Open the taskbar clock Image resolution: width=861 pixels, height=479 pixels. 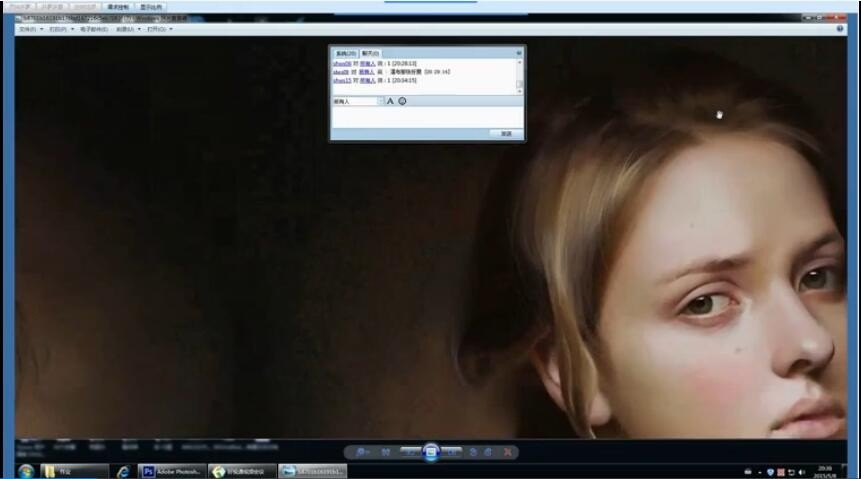pyautogui.click(x=825, y=472)
